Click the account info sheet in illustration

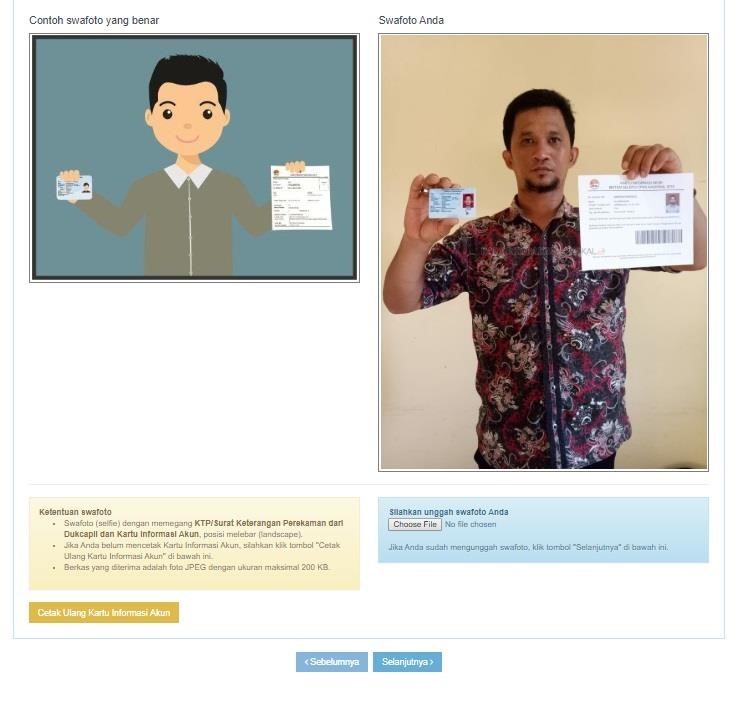(301, 197)
